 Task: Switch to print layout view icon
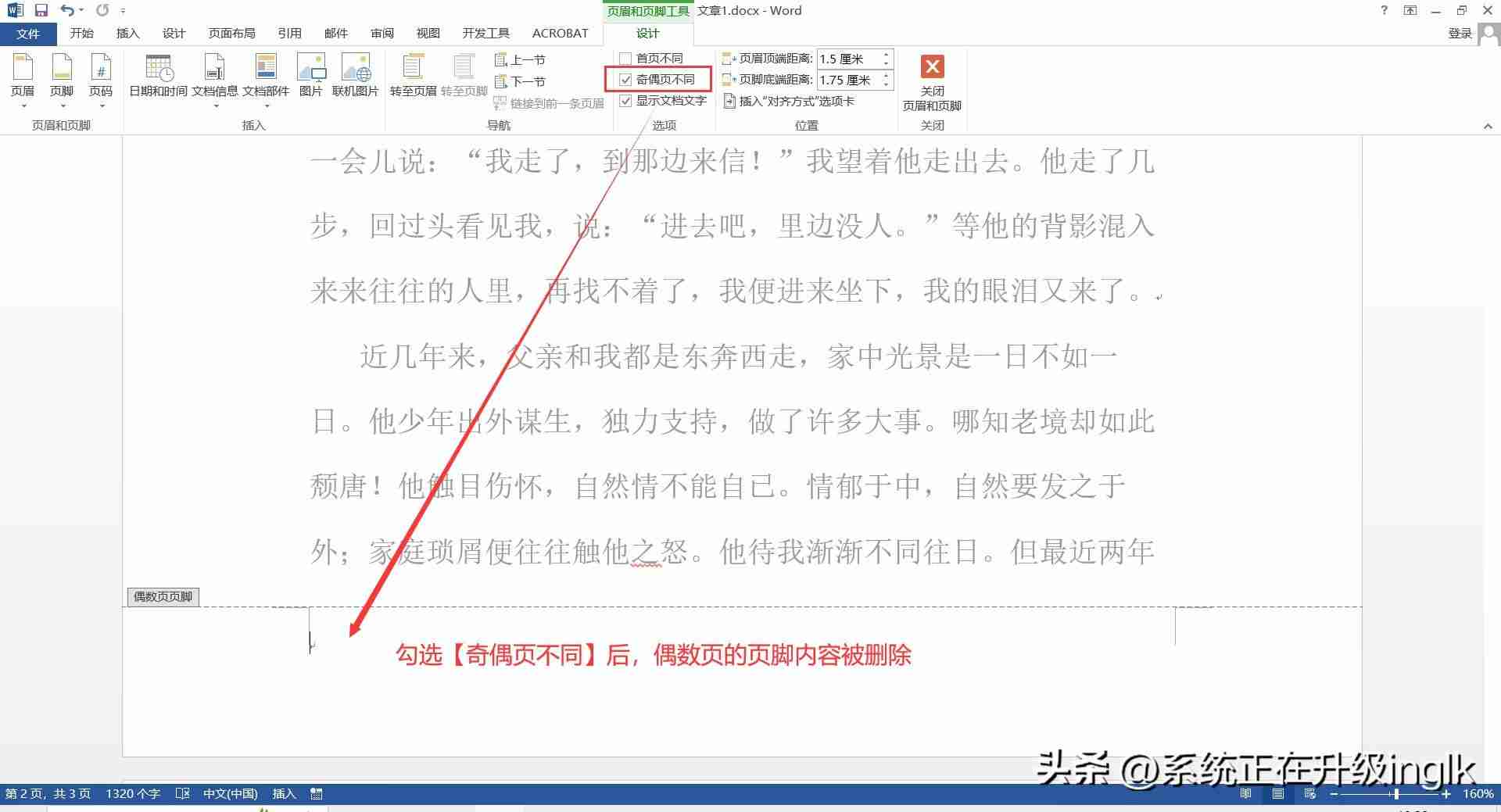1278,793
